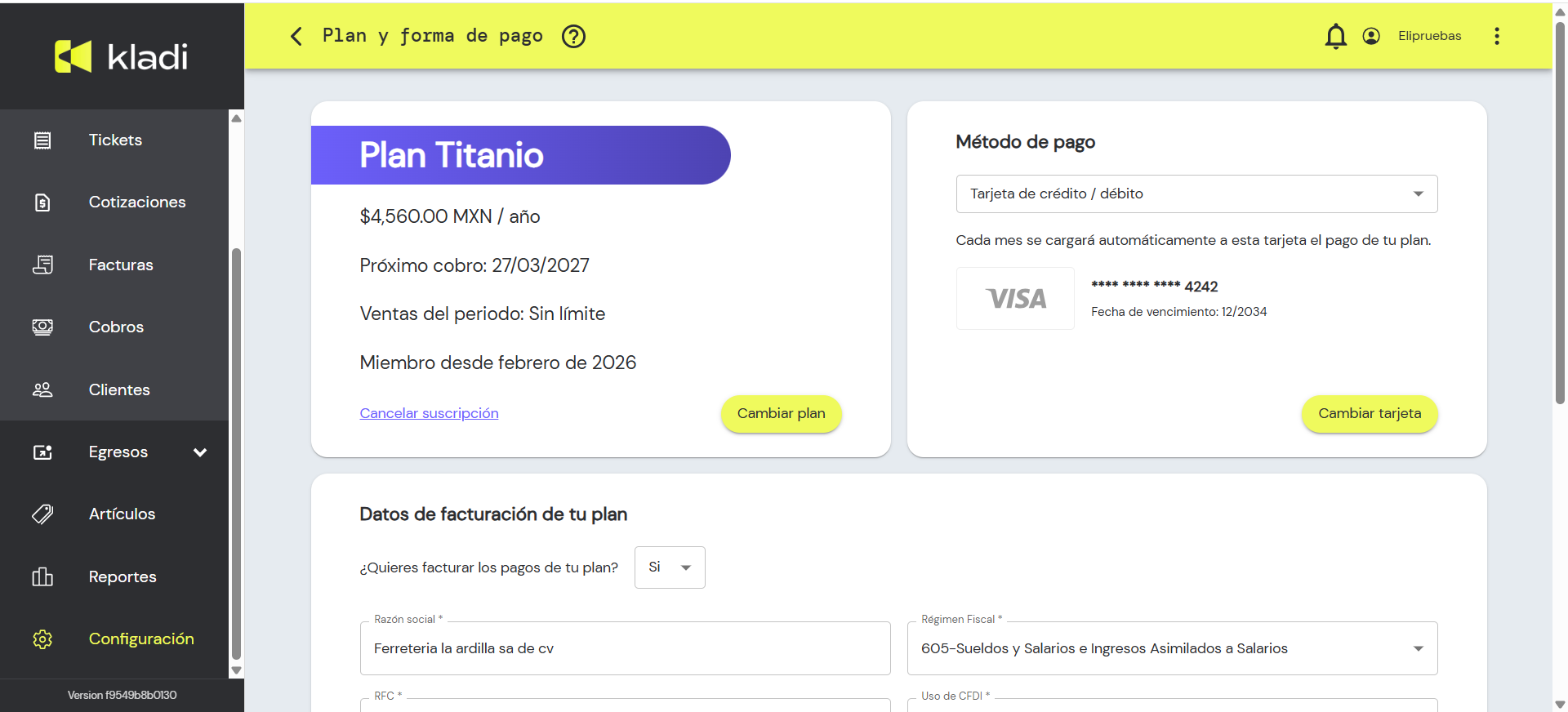Click the Configuración gear icon
Viewport: 1568px width, 712px height.
click(42, 639)
